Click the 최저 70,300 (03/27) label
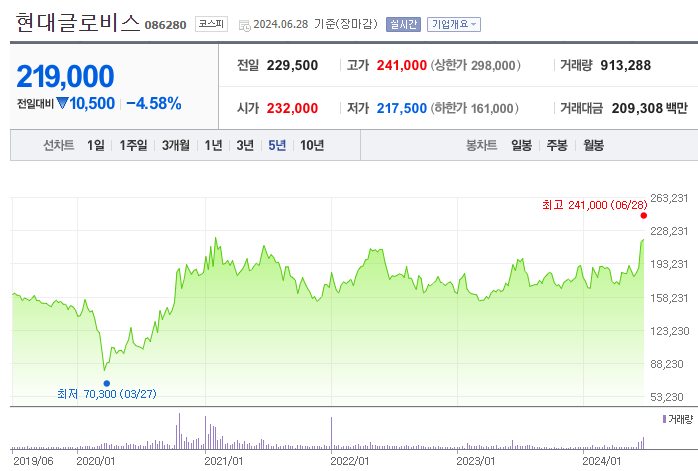The image size is (698, 471). pyautogui.click(x=107, y=394)
